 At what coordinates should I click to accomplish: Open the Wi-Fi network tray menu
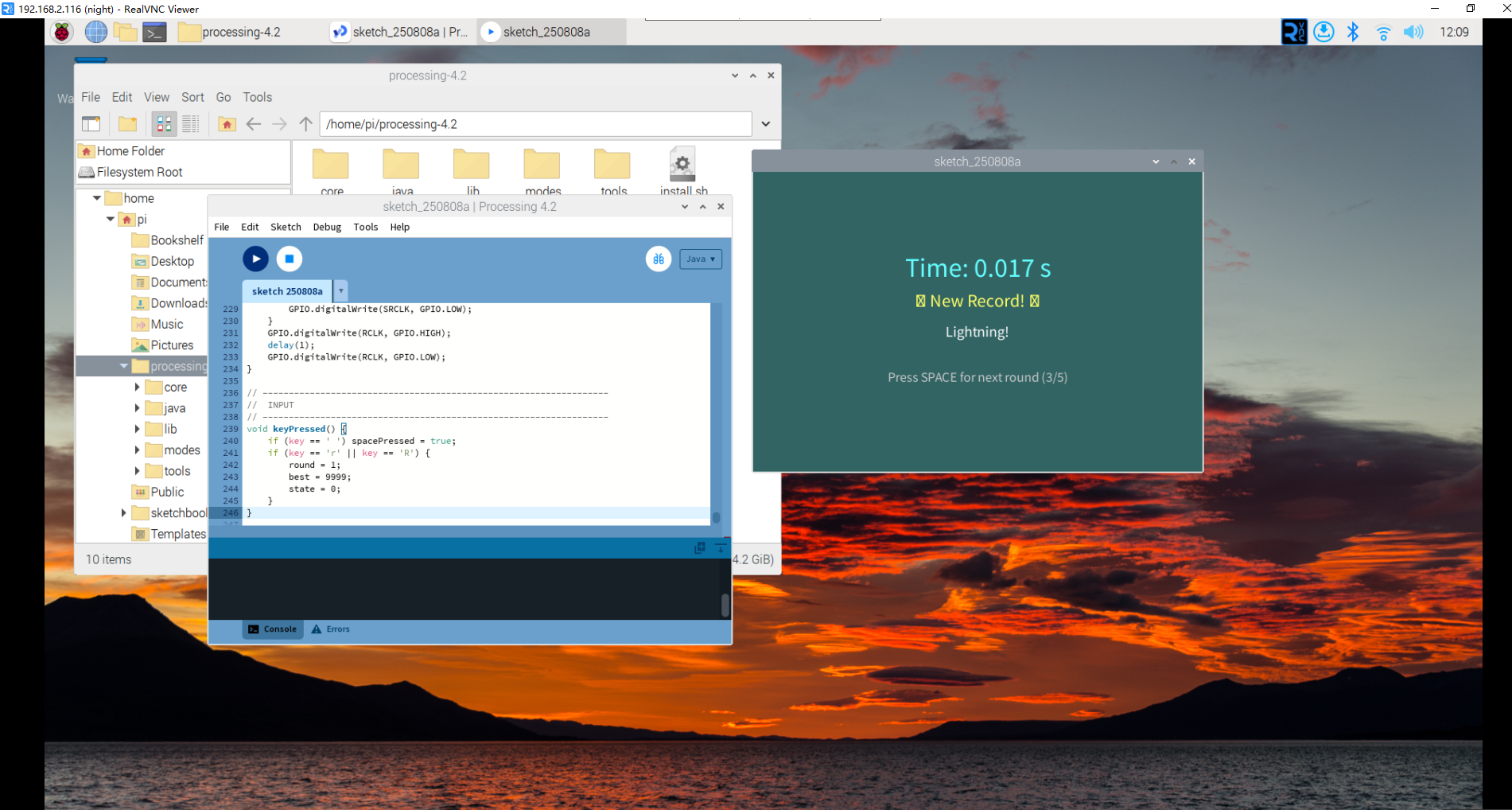[1383, 32]
